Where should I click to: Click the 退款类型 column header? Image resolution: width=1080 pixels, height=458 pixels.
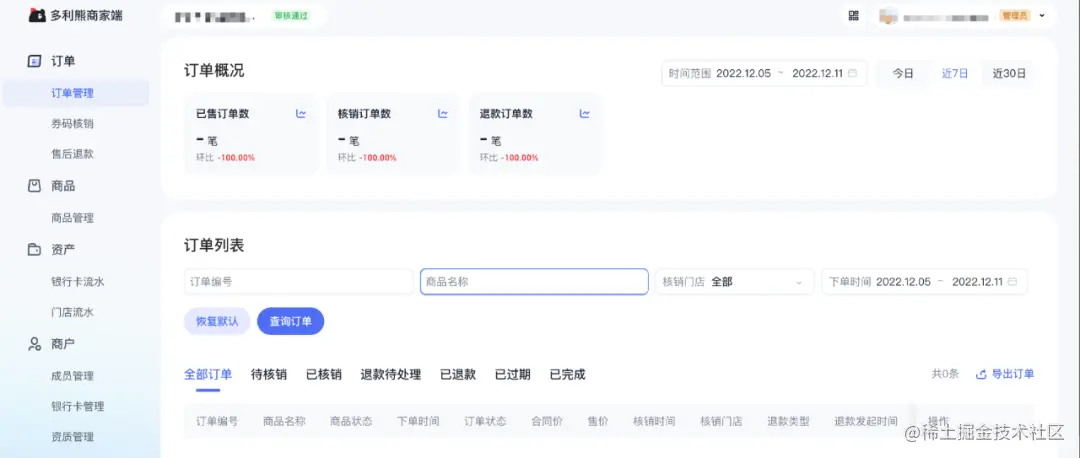789,421
